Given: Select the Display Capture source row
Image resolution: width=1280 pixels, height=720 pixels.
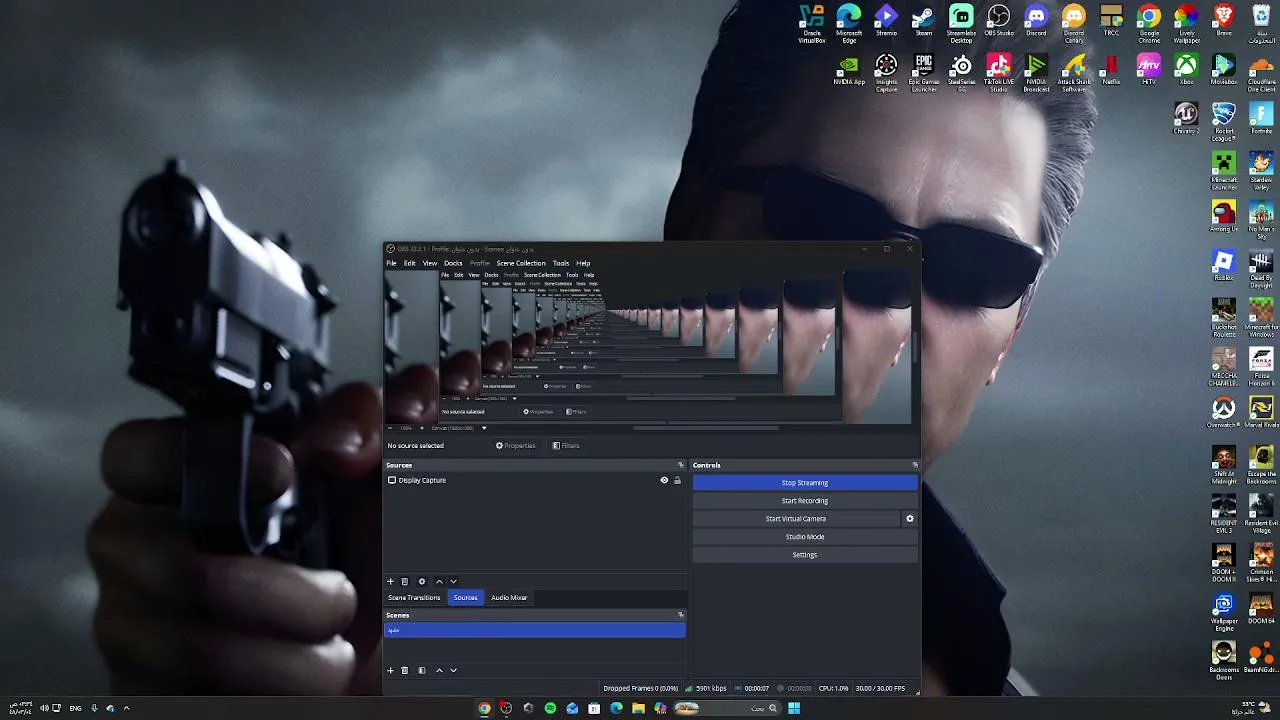Looking at the screenshot, I should (535, 480).
